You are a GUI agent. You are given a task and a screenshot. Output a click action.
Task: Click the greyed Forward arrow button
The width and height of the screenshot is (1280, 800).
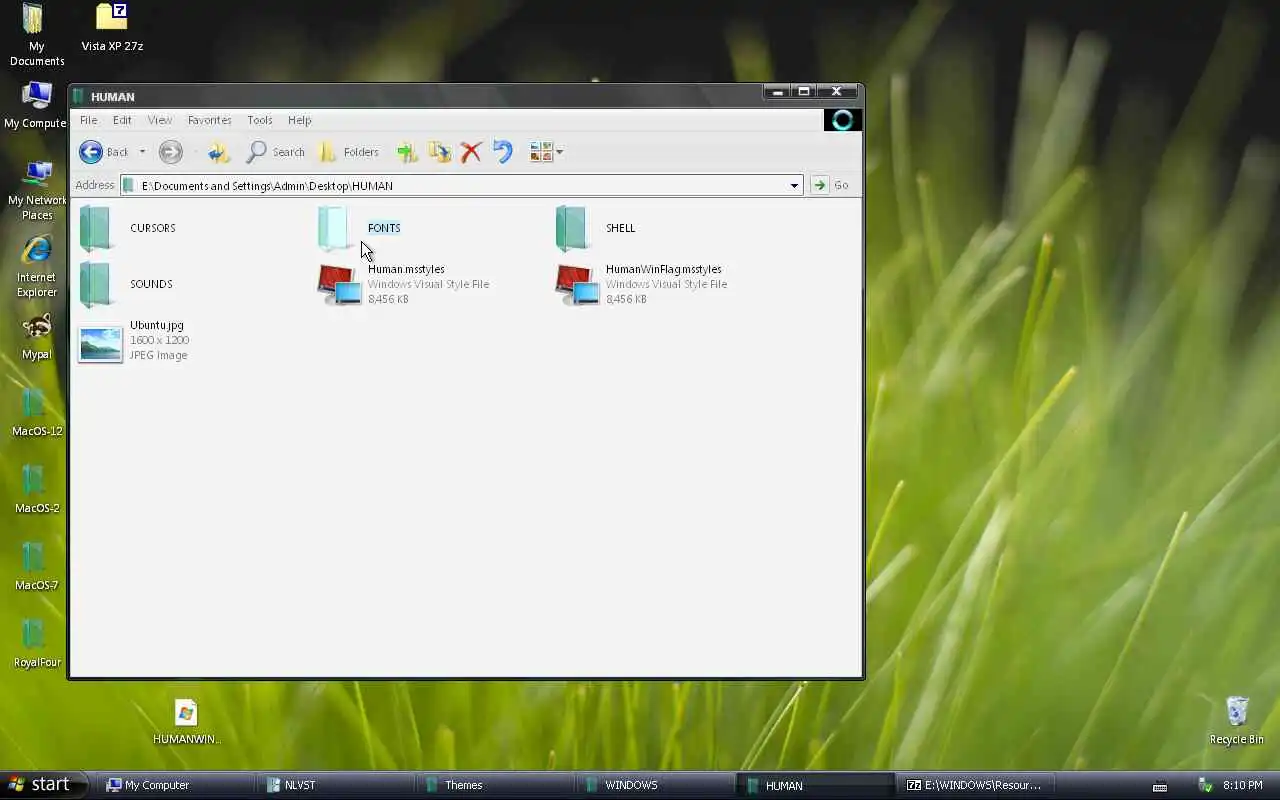pyautogui.click(x=171, y=152)
